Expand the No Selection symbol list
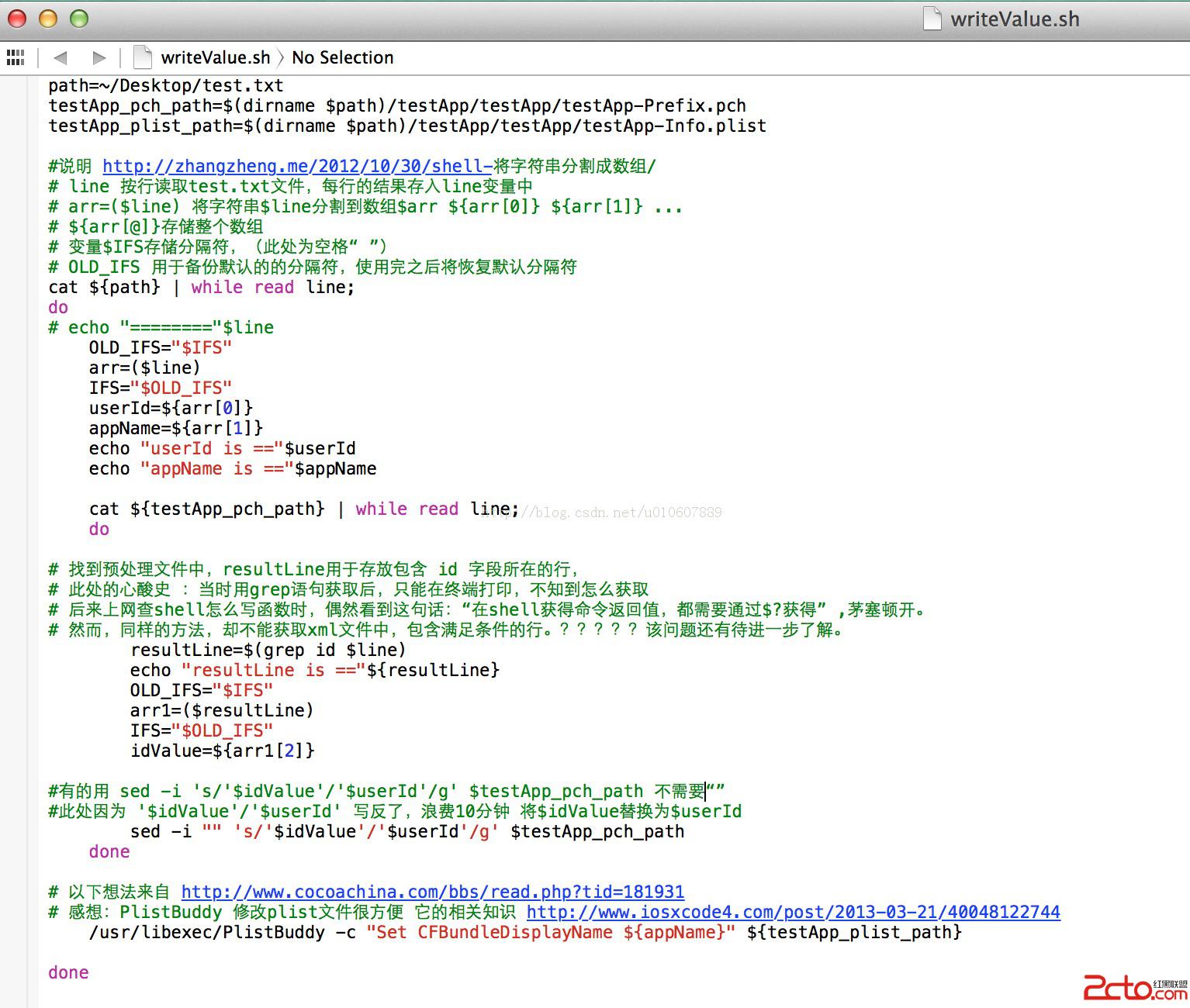Viewport: 1190px width, 1008px height. pyautogui.click(x=342, y=57)
